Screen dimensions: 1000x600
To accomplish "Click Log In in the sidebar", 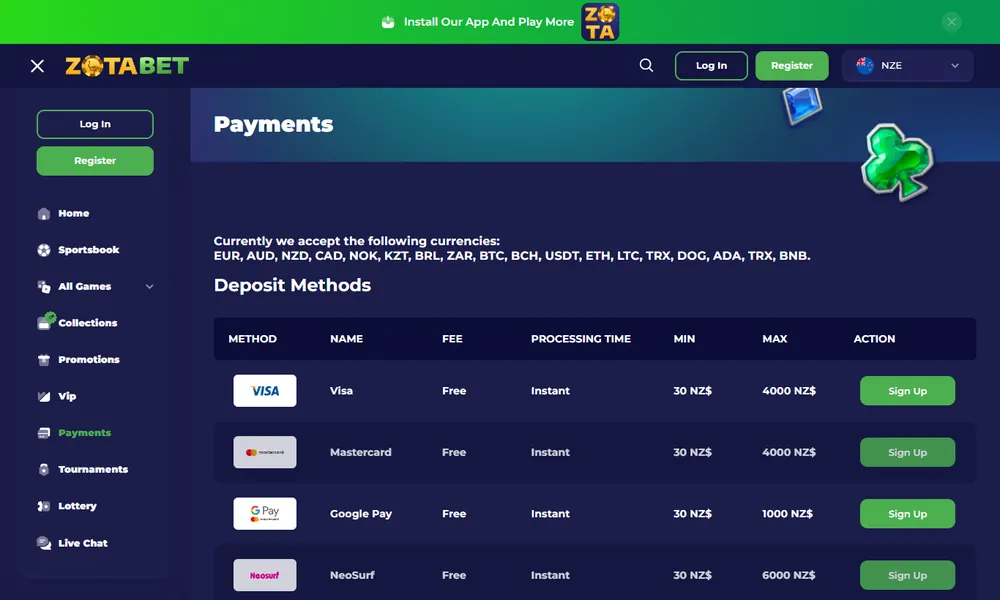I will 95,124.
